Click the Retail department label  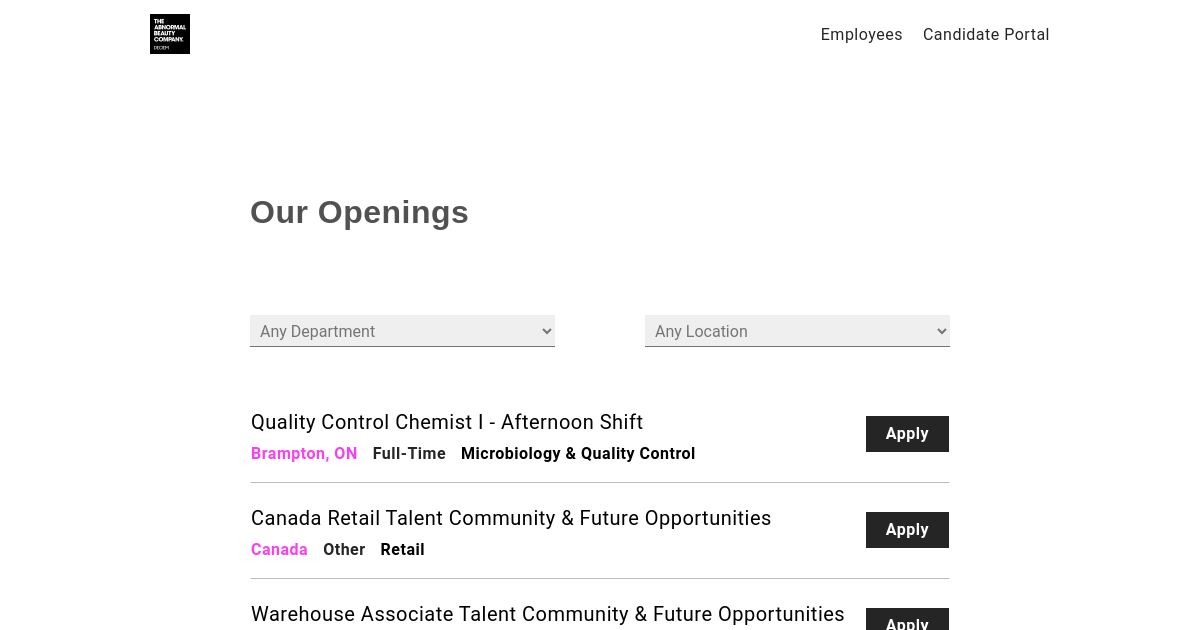point(402,550)
